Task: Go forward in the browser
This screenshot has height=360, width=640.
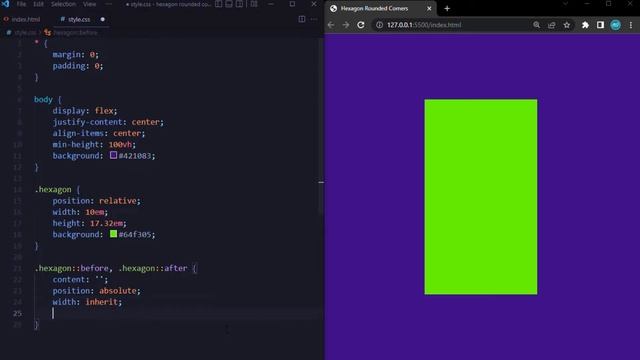Action: coord(346,25)
